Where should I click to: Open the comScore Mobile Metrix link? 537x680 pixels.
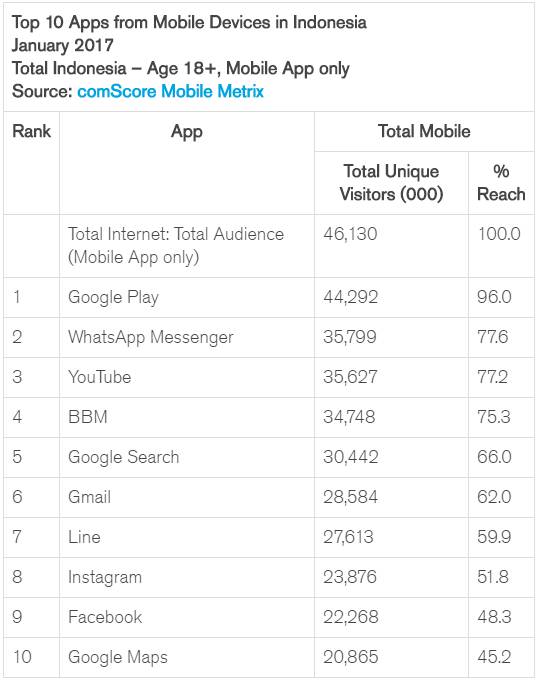point(170,92)
